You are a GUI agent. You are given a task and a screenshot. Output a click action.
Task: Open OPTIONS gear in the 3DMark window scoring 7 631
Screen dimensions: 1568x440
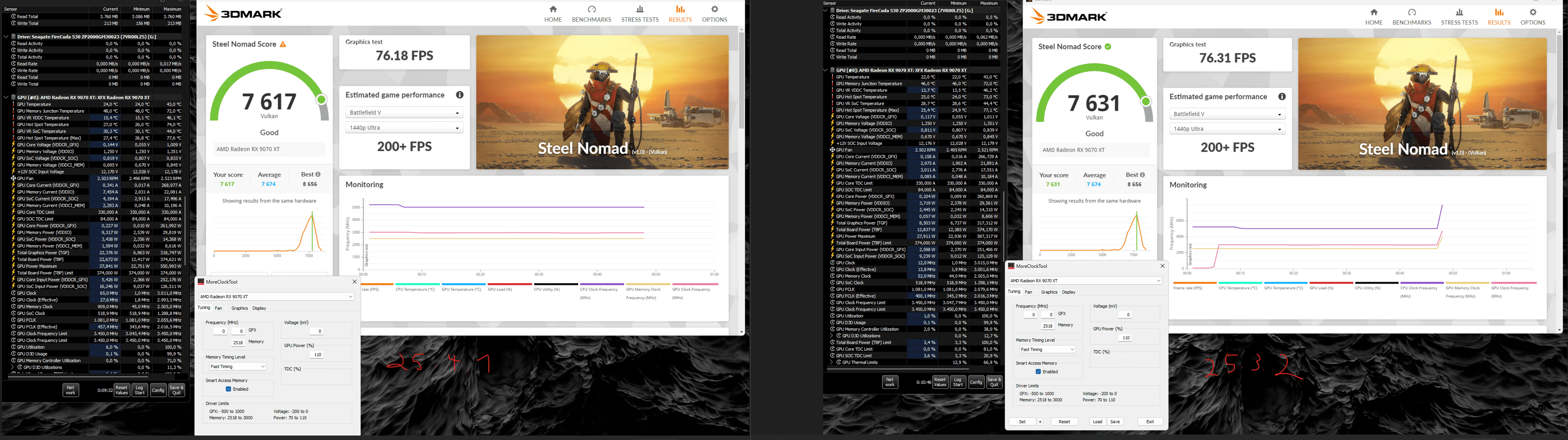click(x=1533, y=17)
